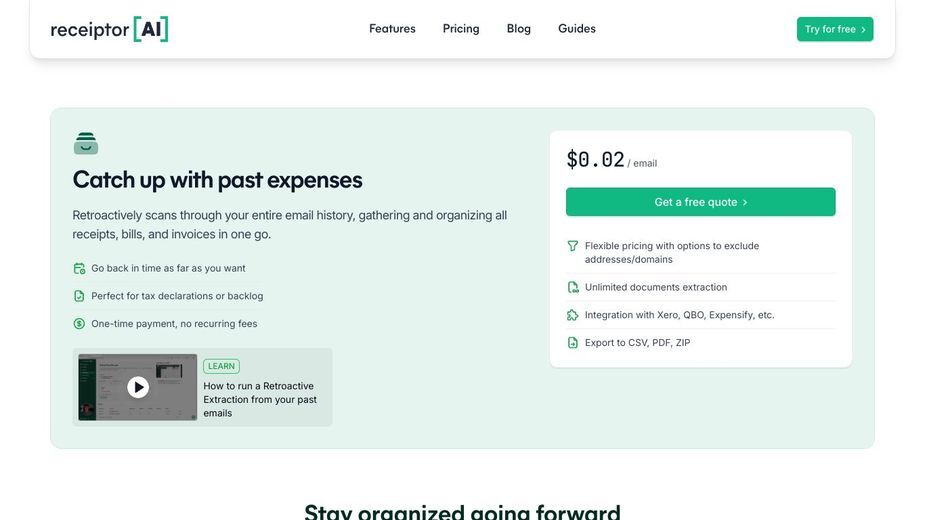Open the Features menu item

click(x=392, y=28)
